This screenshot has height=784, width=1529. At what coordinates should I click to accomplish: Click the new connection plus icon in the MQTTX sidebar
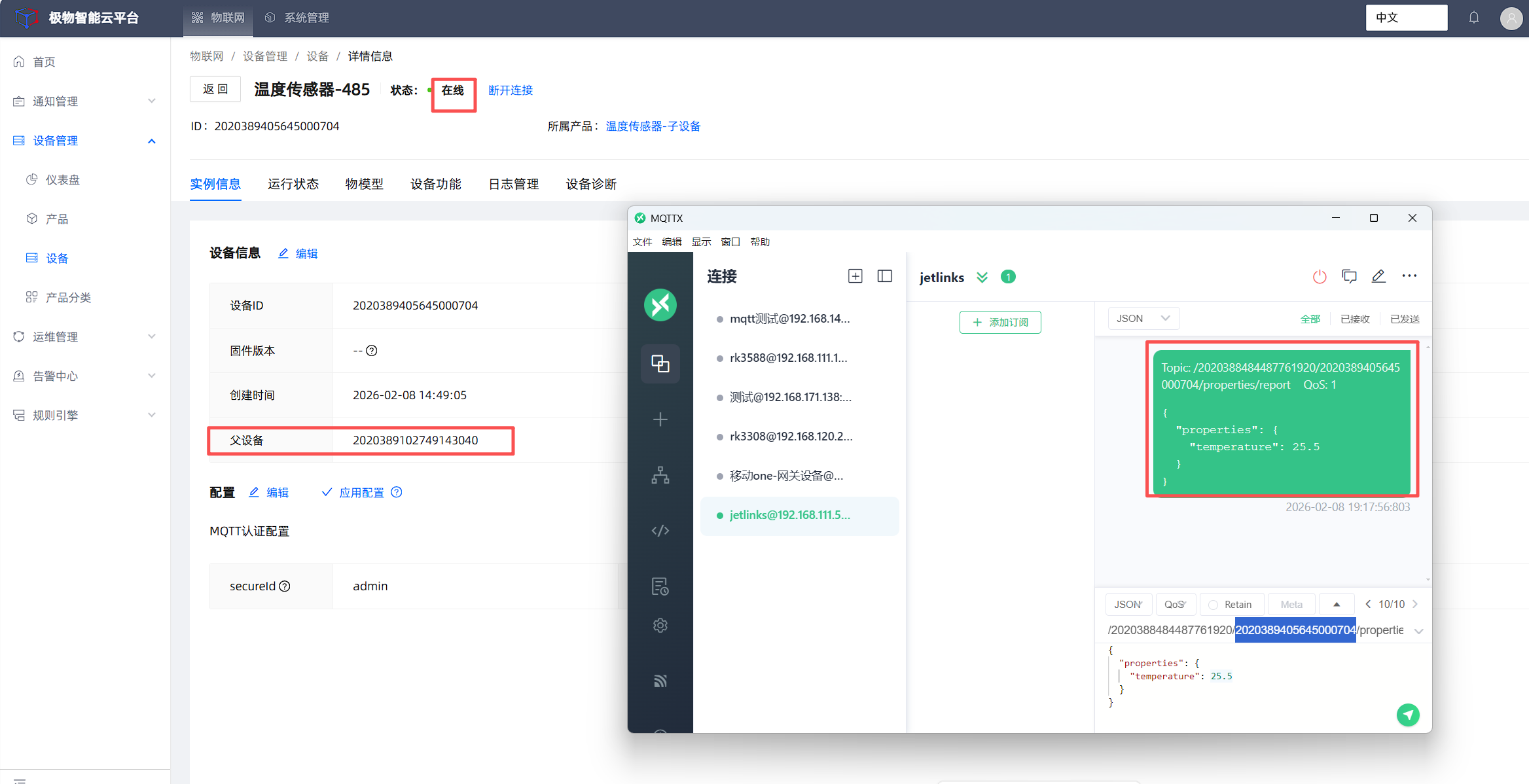click(660, 419)
